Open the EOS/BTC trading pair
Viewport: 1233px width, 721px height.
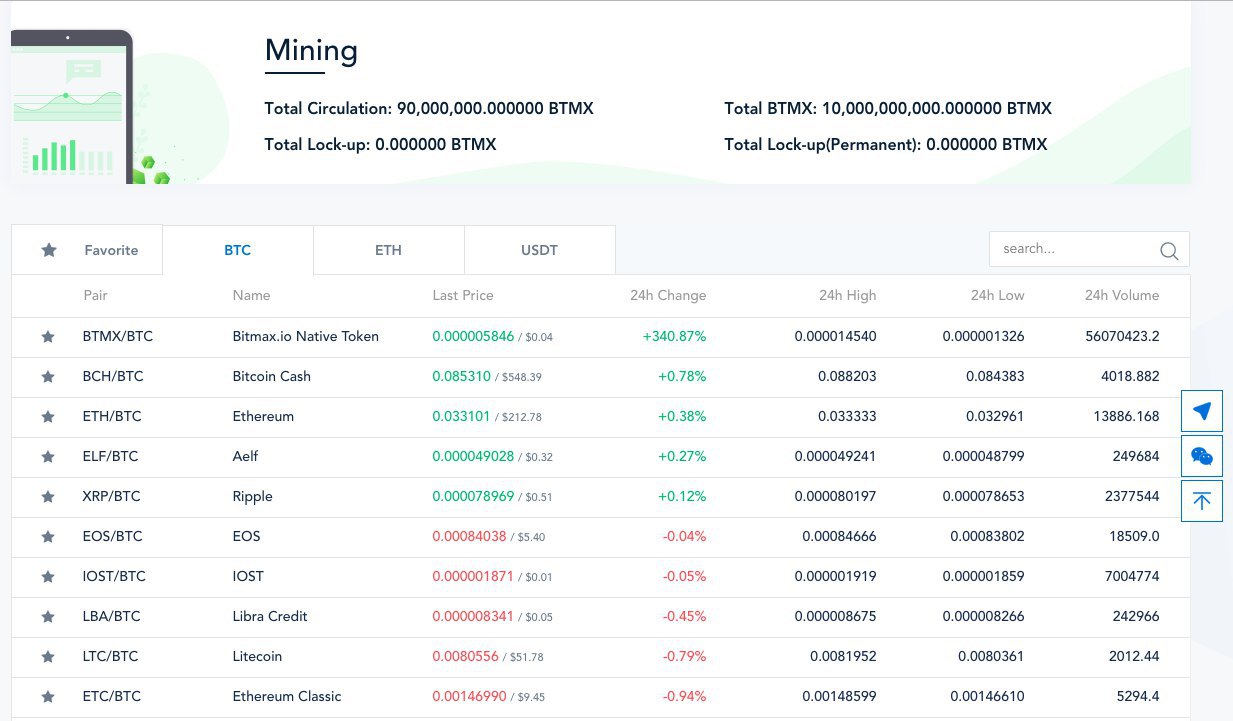(113, 537)
